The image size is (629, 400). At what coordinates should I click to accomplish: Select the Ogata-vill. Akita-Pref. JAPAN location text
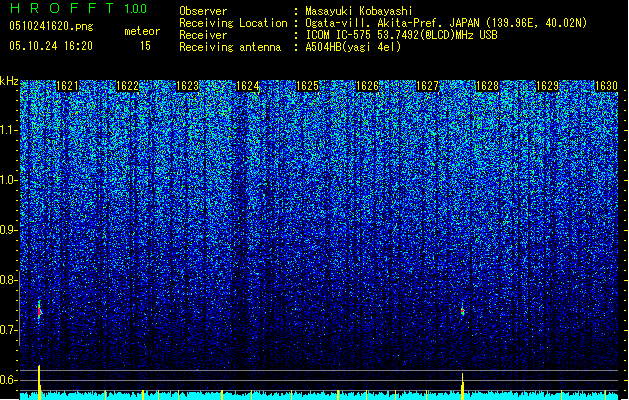pos(446,23)
